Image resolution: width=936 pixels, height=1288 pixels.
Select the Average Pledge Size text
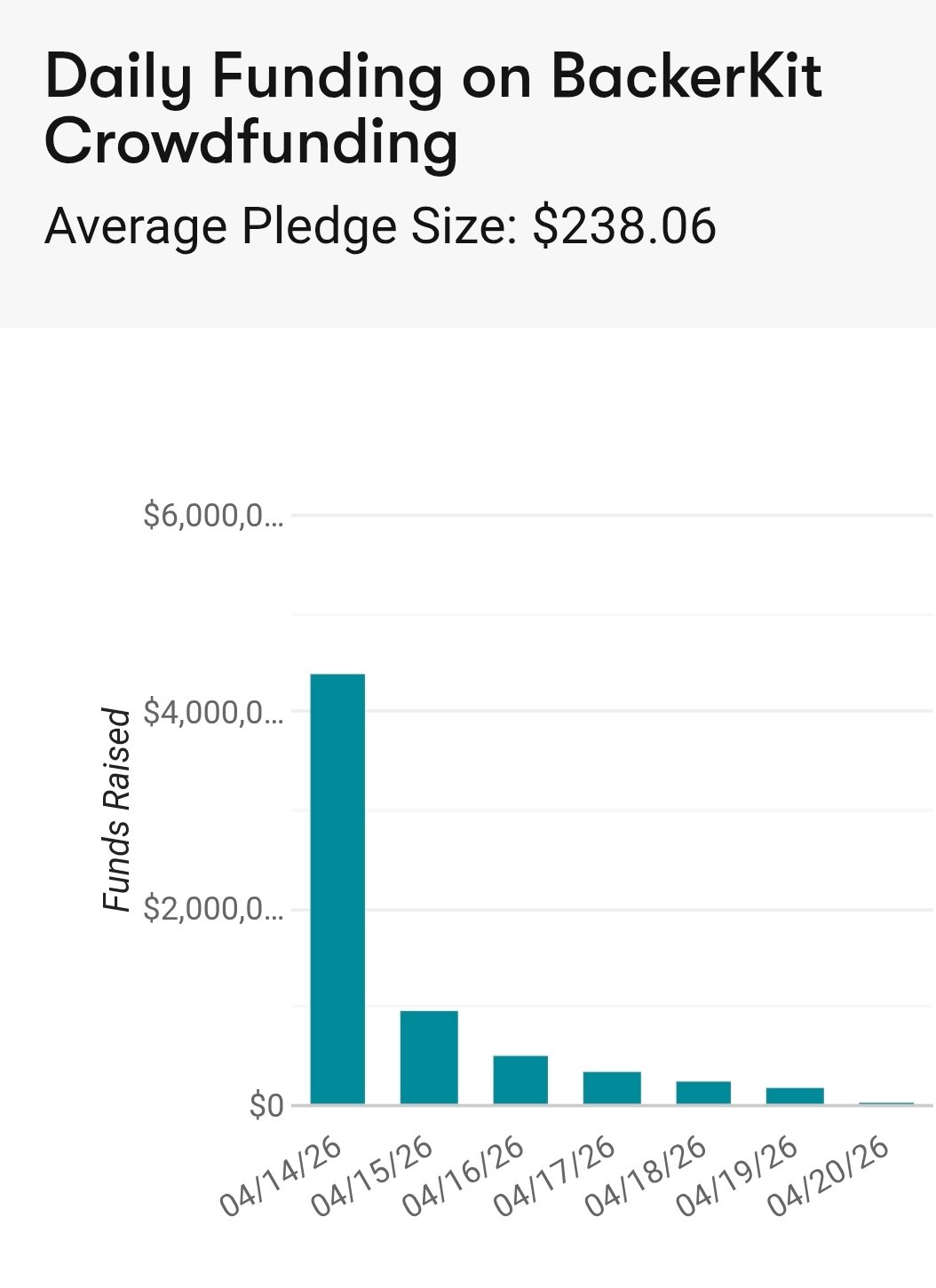[380, 225]
